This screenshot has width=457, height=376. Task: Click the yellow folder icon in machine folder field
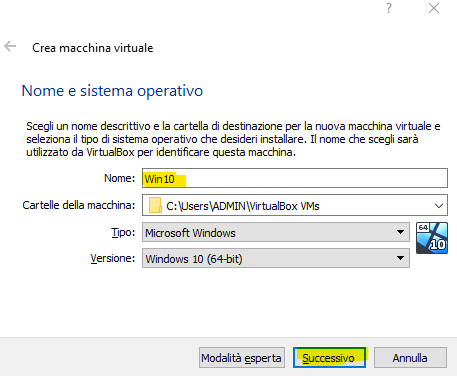[155, 205]
